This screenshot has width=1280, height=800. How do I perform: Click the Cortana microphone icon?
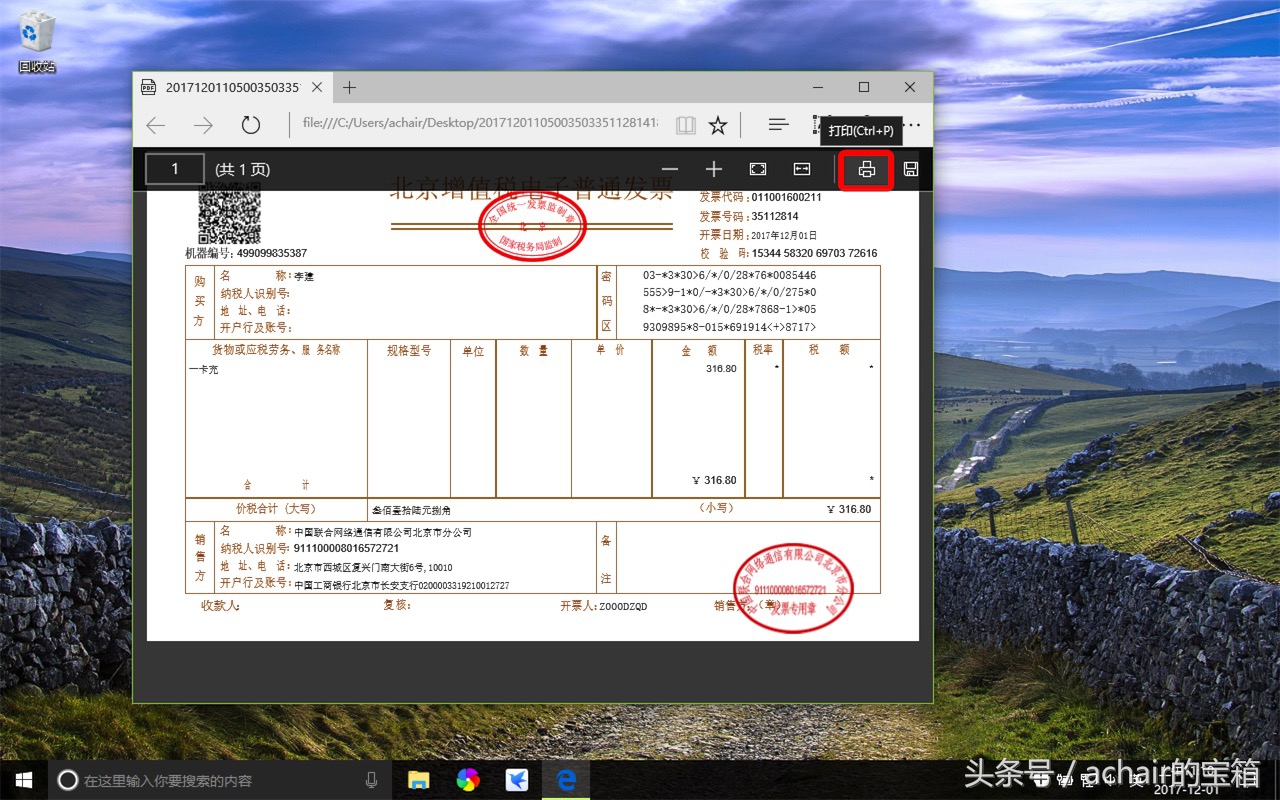(372, 780)
